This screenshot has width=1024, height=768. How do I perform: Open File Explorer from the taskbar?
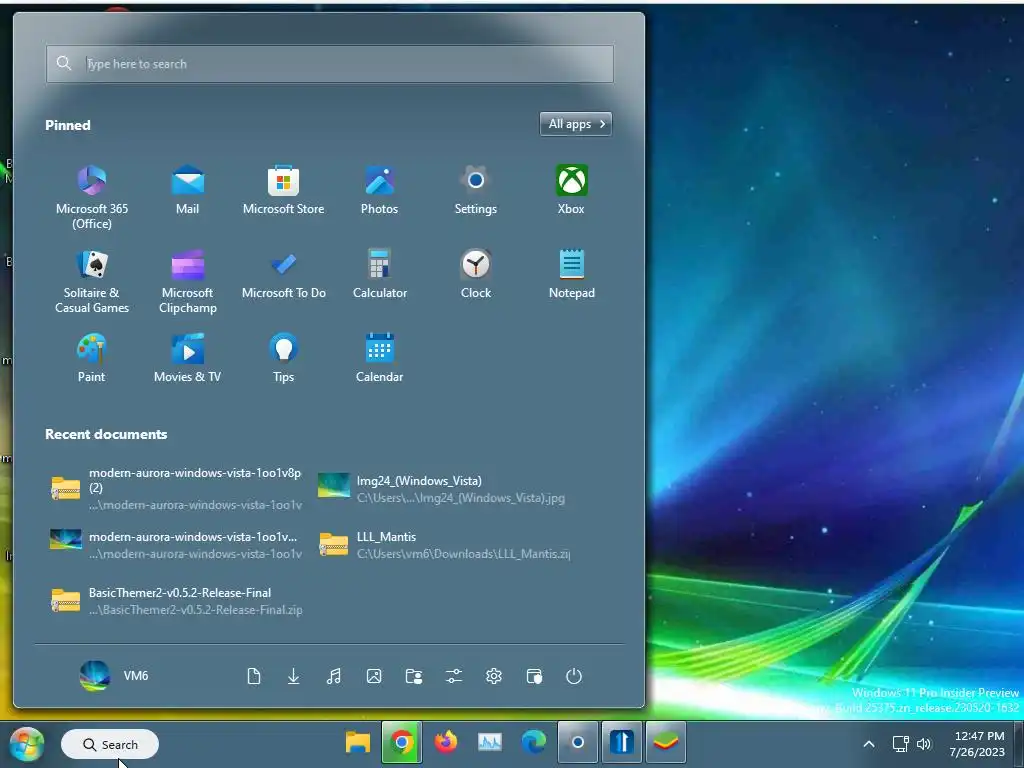(357, 743)
